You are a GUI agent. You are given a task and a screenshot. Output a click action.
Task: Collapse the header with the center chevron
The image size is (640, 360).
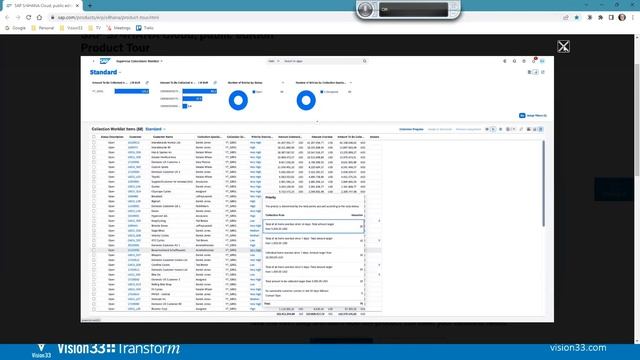[x=317, y=122]
